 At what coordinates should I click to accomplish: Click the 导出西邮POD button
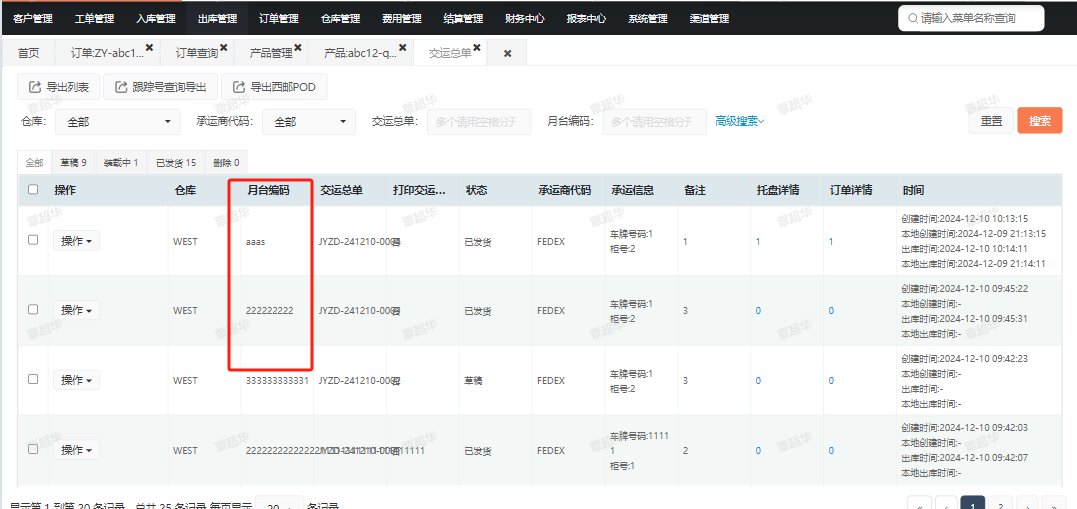[274, 87]
